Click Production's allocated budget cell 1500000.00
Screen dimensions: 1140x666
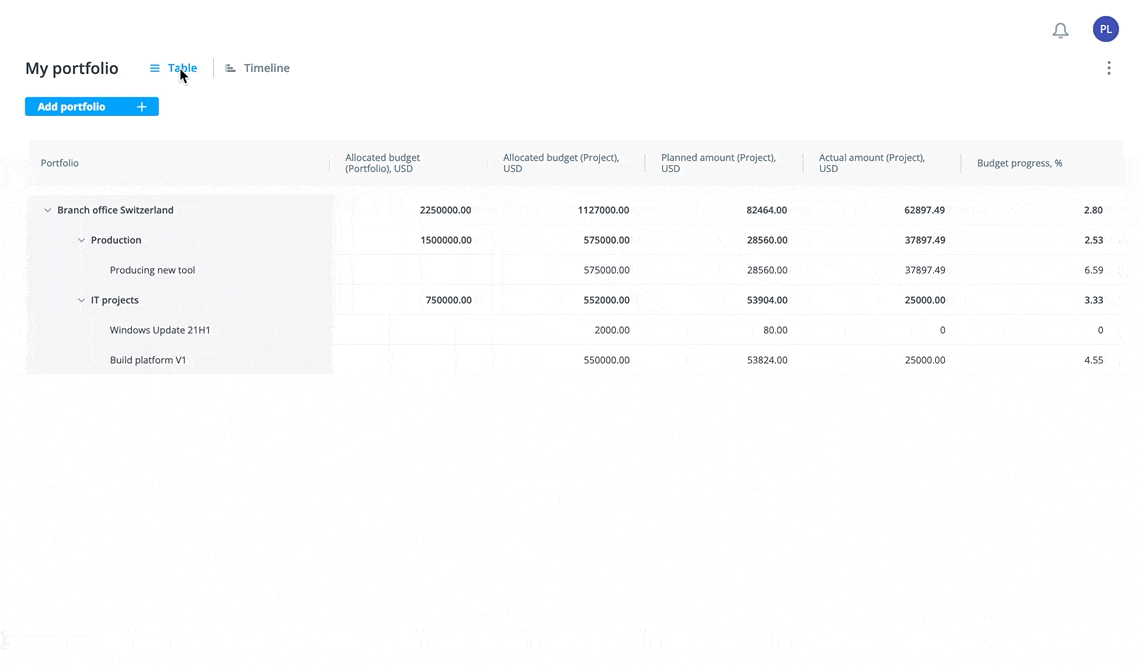[x=445, y=240]
